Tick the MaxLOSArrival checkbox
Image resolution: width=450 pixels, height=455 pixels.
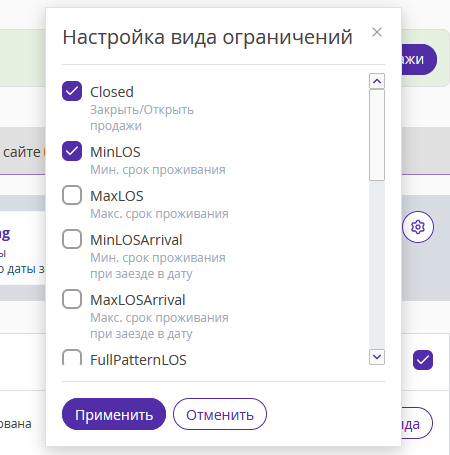72,299
